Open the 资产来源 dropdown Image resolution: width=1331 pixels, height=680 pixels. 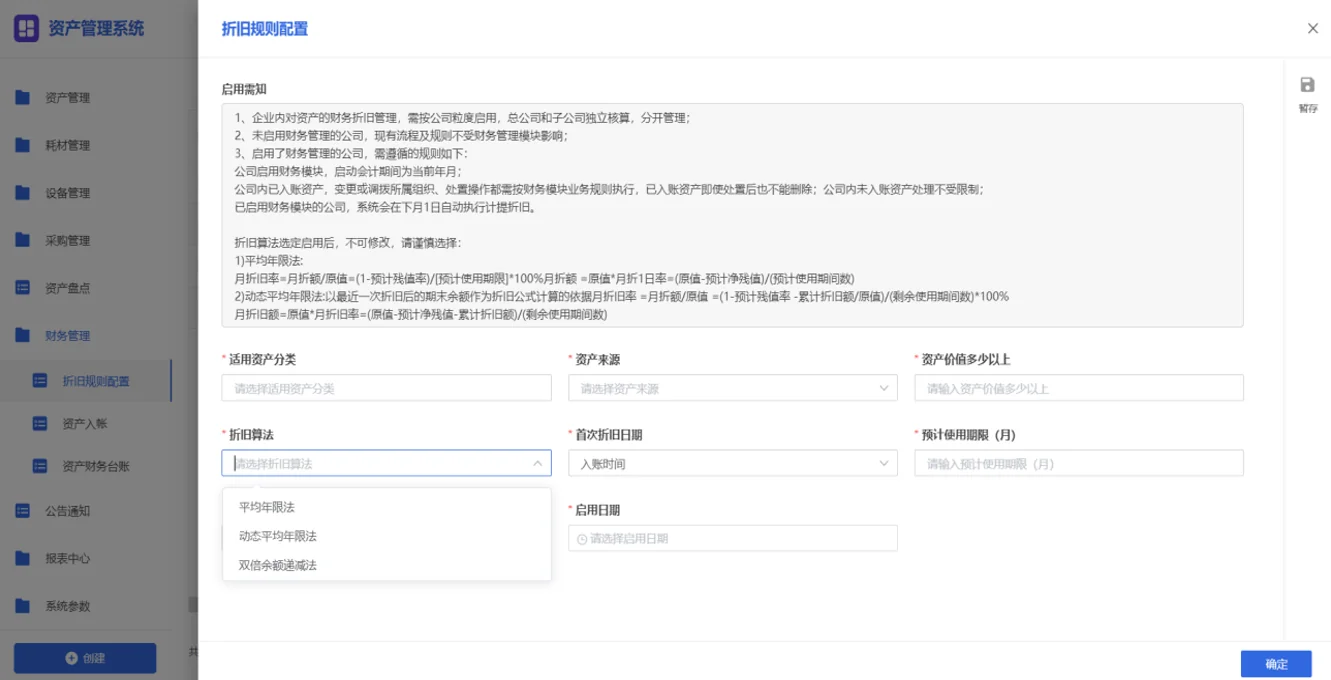(732, 388)
